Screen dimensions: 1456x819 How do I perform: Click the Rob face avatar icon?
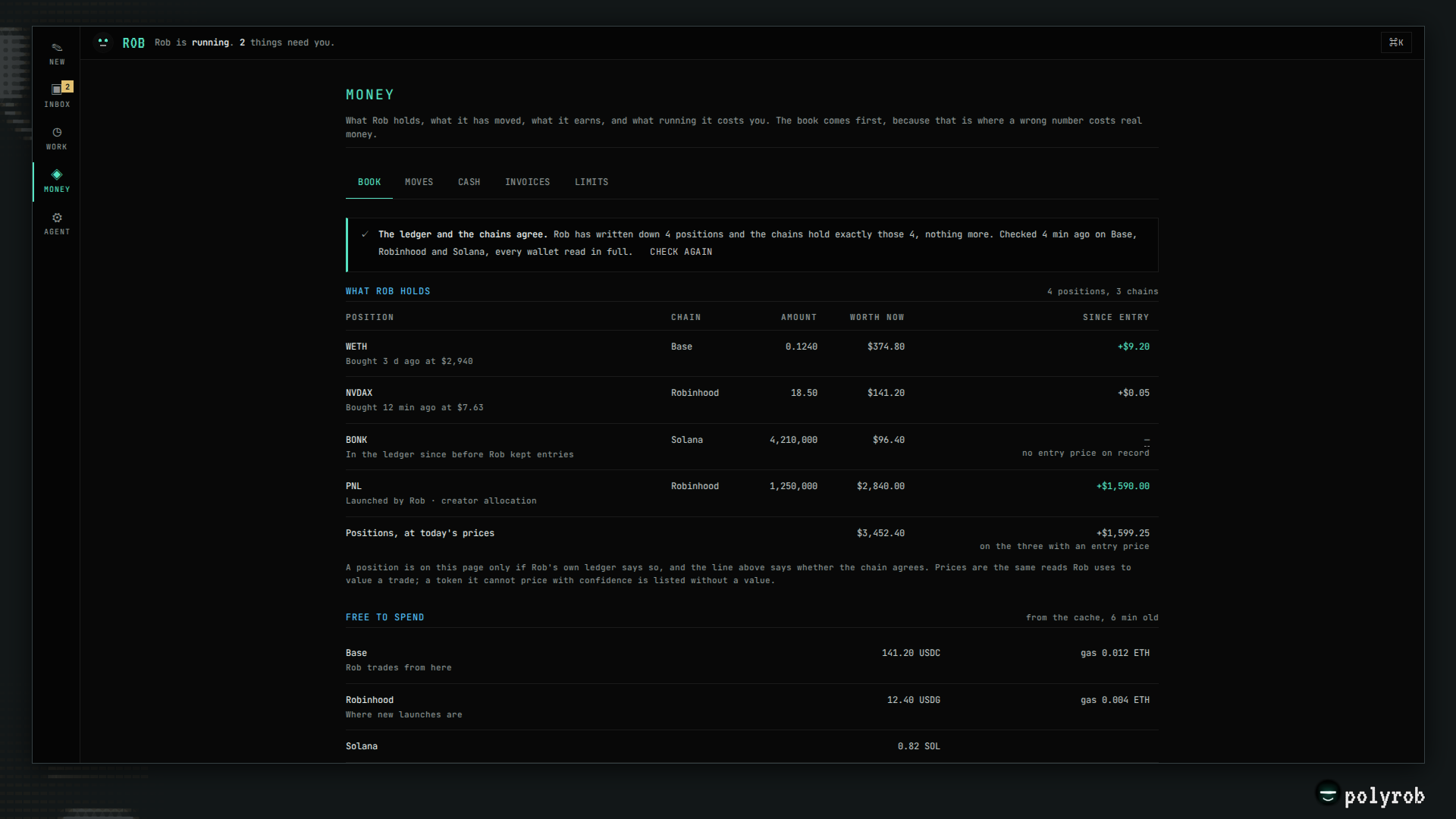103,42
